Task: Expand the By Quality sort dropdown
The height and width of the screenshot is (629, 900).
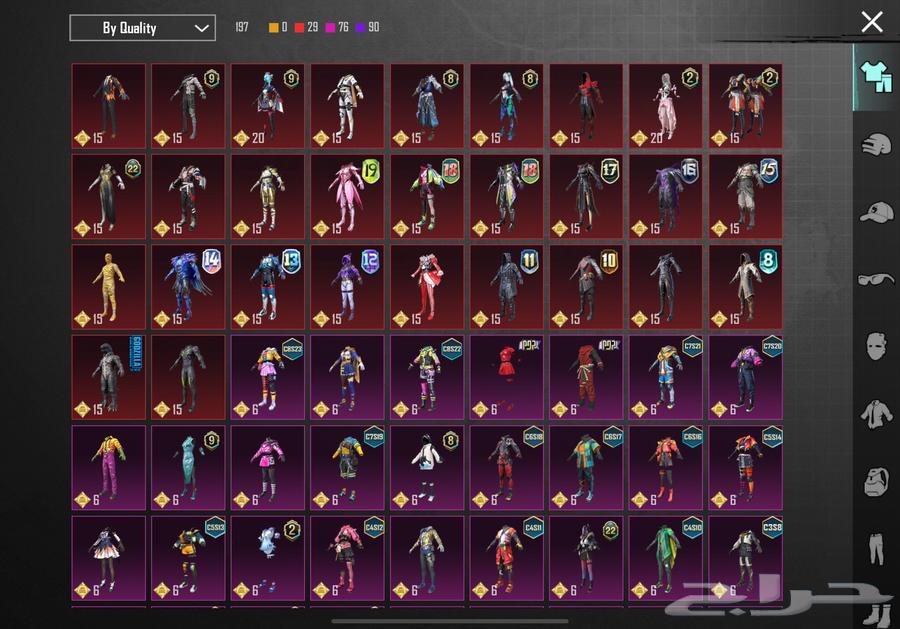Action: (x=142, y=28)
